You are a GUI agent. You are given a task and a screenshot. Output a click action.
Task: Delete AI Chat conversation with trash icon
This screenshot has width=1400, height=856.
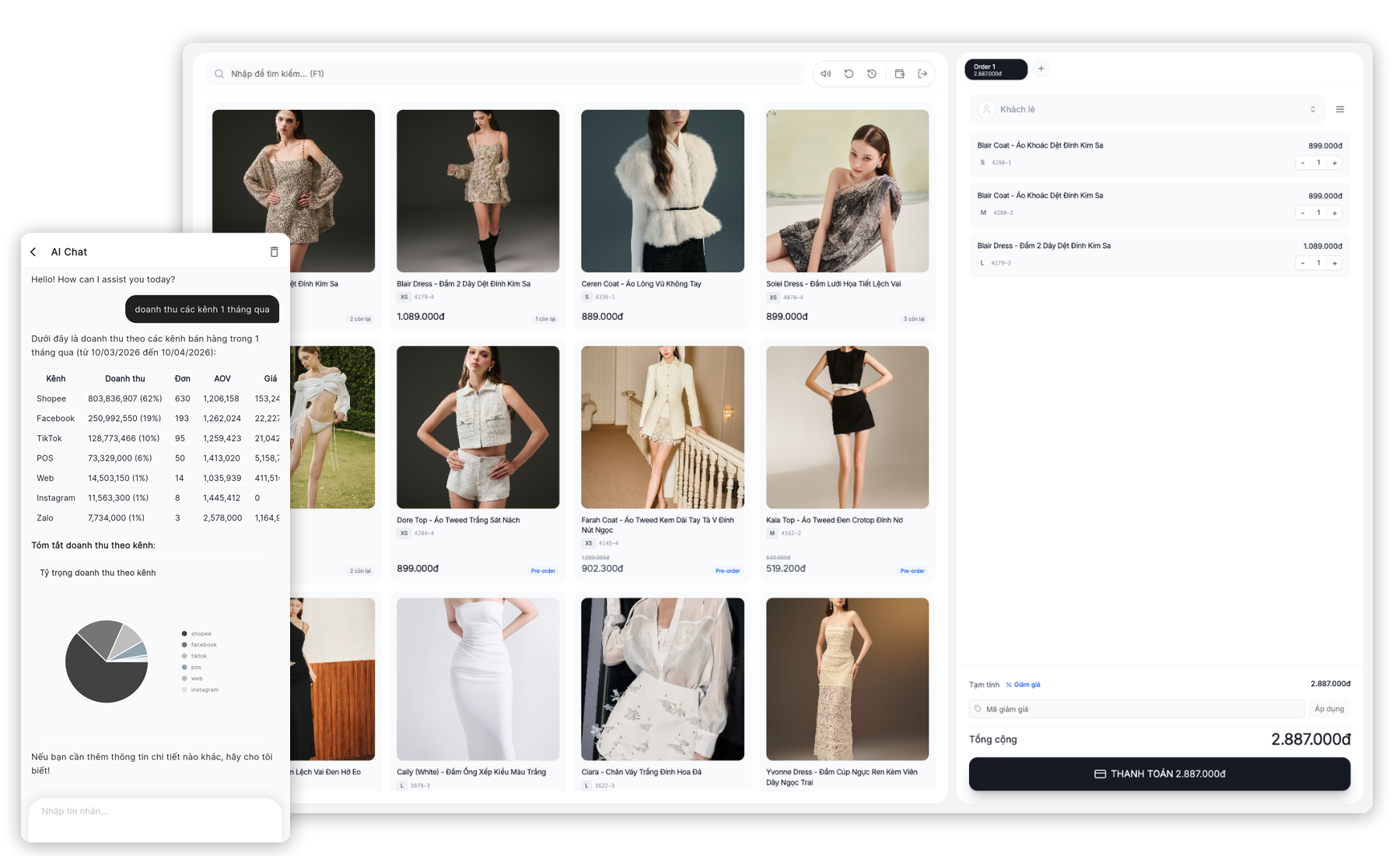tap(274, 252)
